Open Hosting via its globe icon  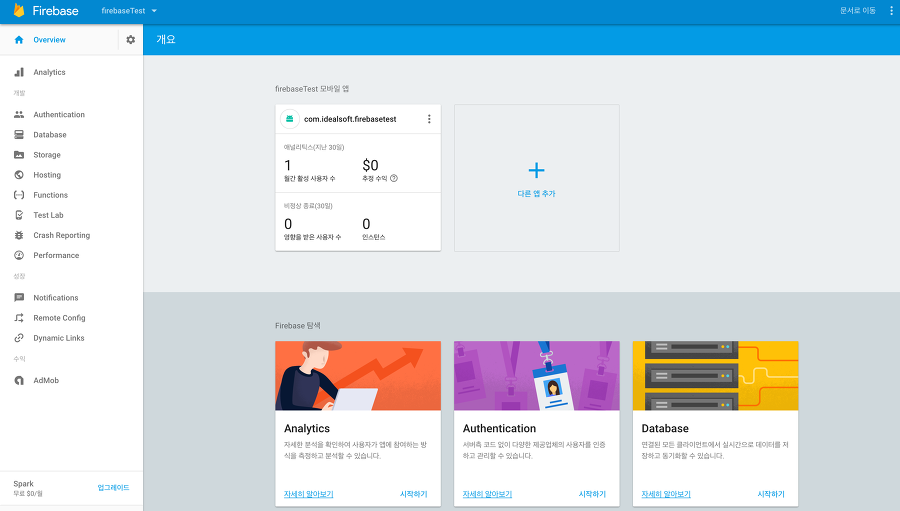click(x=19, y=175)
